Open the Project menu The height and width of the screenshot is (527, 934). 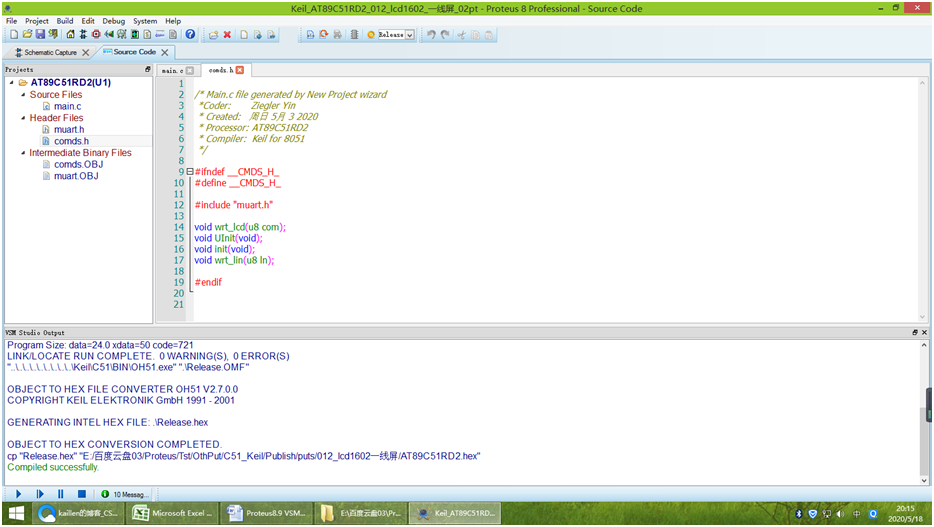point(36,21)
